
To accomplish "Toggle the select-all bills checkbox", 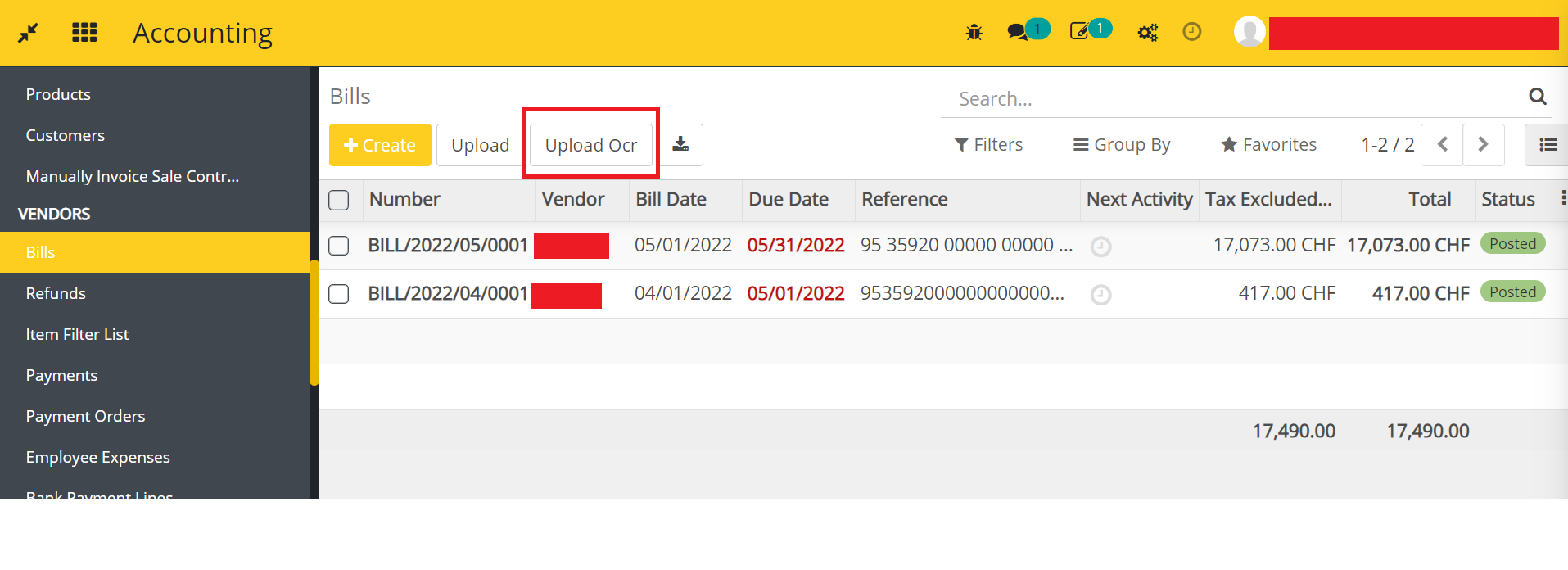I will [x=339, y=200].
